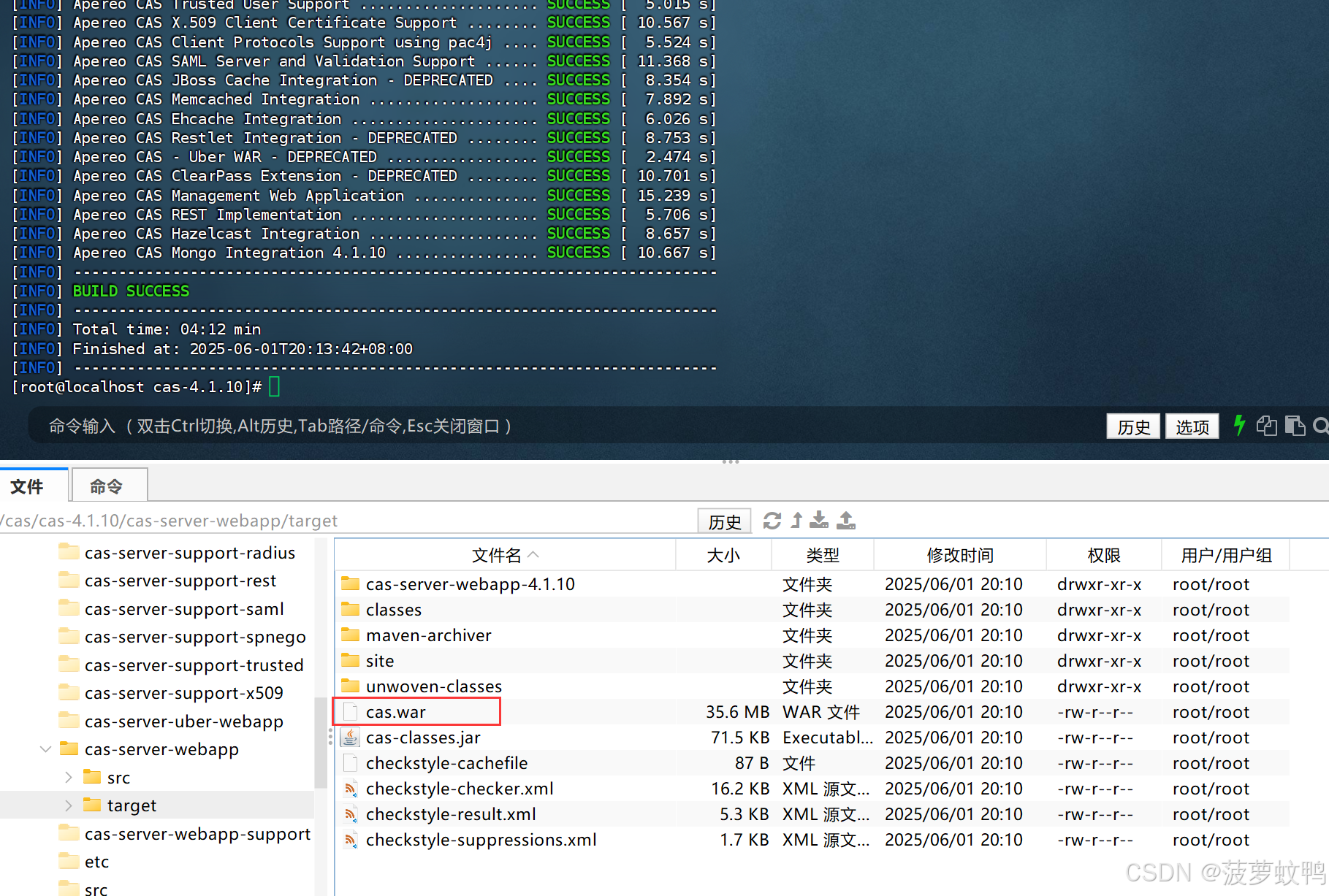Sort by the 大小 column header

pos(723,555)
